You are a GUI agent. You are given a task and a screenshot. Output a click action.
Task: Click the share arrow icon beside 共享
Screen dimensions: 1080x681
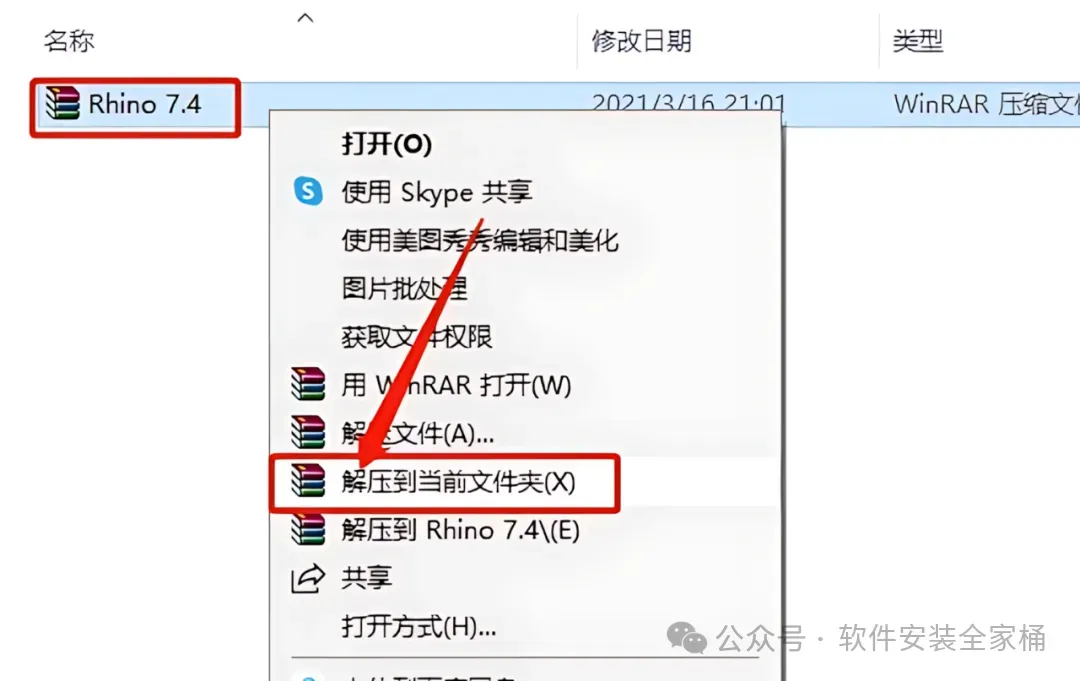[x=307, y=578]
